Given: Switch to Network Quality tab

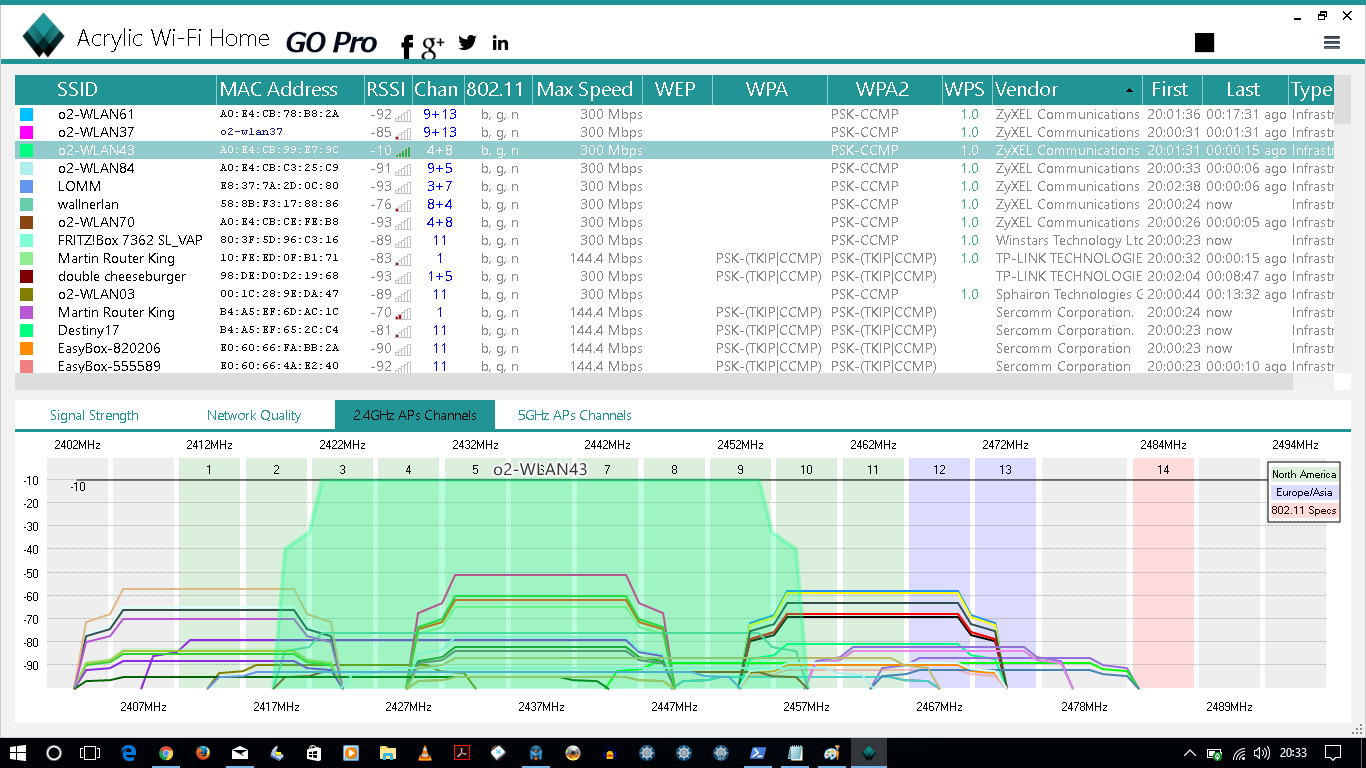Looking at the screenshot, I should (254, 415).
